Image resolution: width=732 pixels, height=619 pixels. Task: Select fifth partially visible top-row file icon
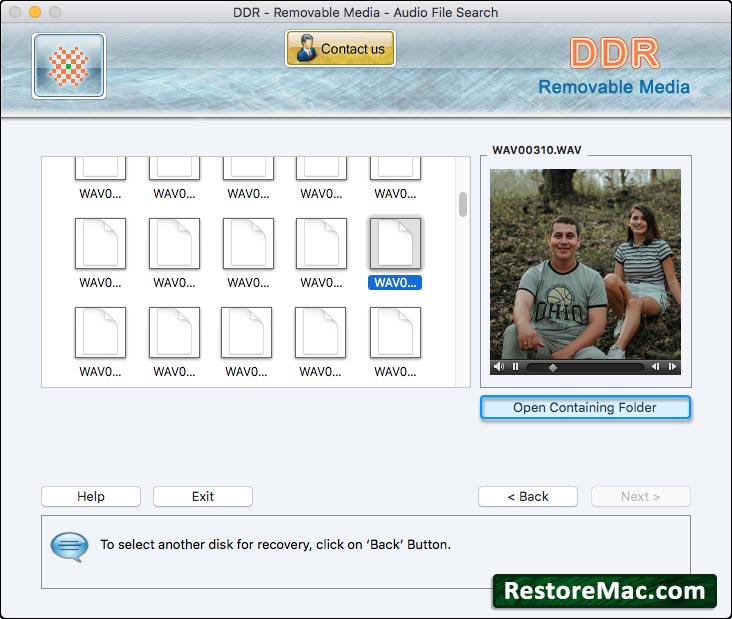[x=395, y=169]
